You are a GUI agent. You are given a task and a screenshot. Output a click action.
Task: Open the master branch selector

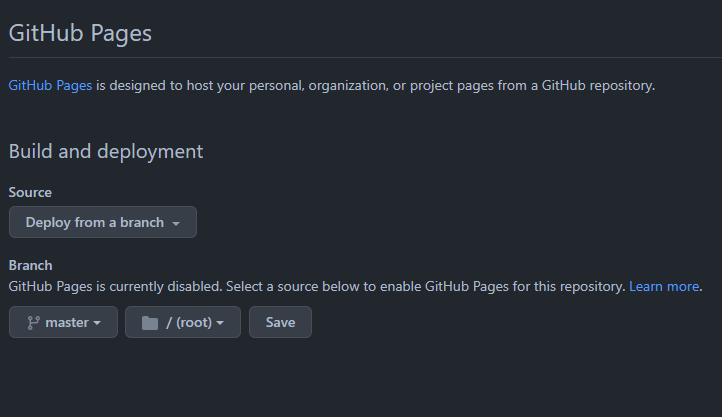(64, 322)
